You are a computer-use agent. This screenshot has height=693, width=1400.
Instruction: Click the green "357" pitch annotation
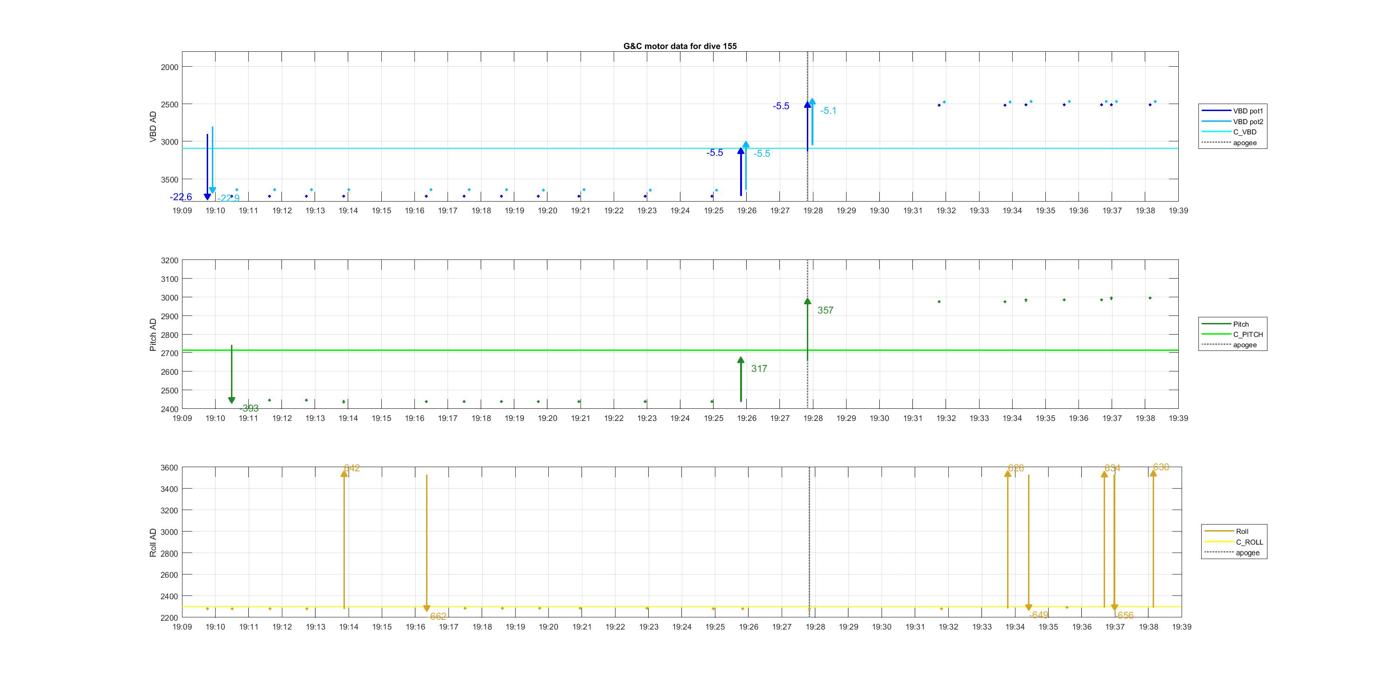(x=825, y=311)
